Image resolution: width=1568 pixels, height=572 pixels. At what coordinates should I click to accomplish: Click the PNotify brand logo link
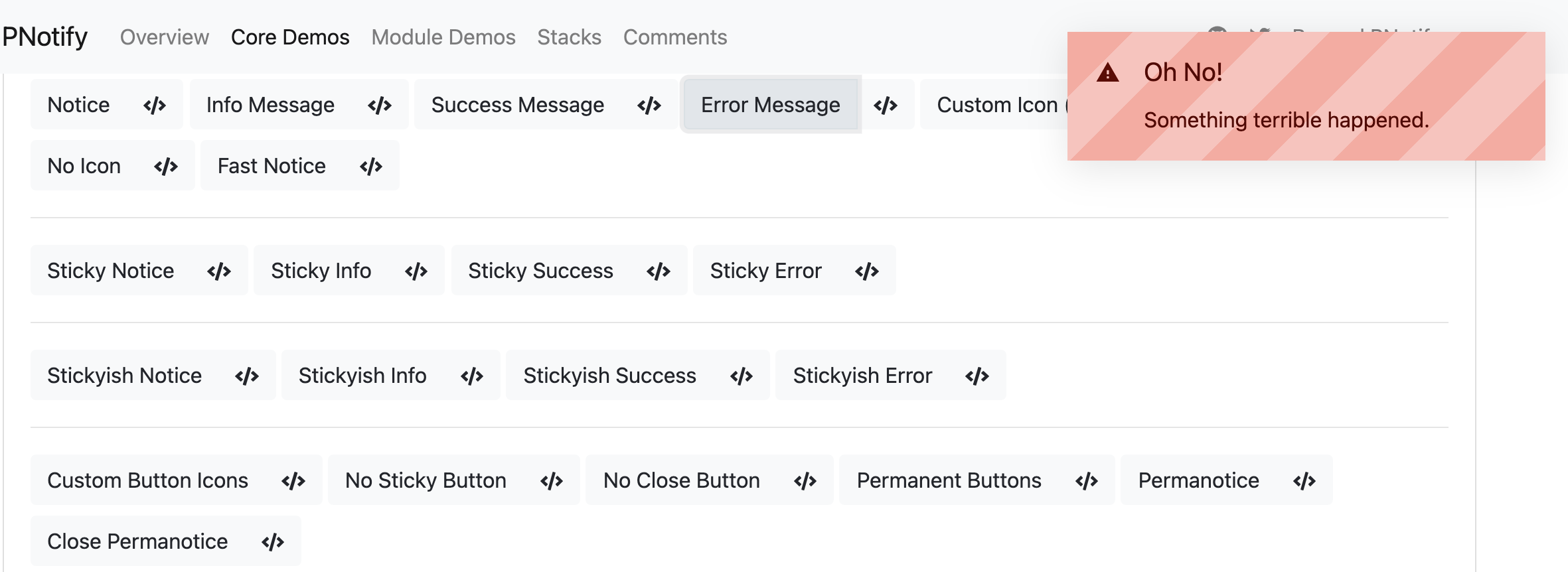tap(45, 36)
